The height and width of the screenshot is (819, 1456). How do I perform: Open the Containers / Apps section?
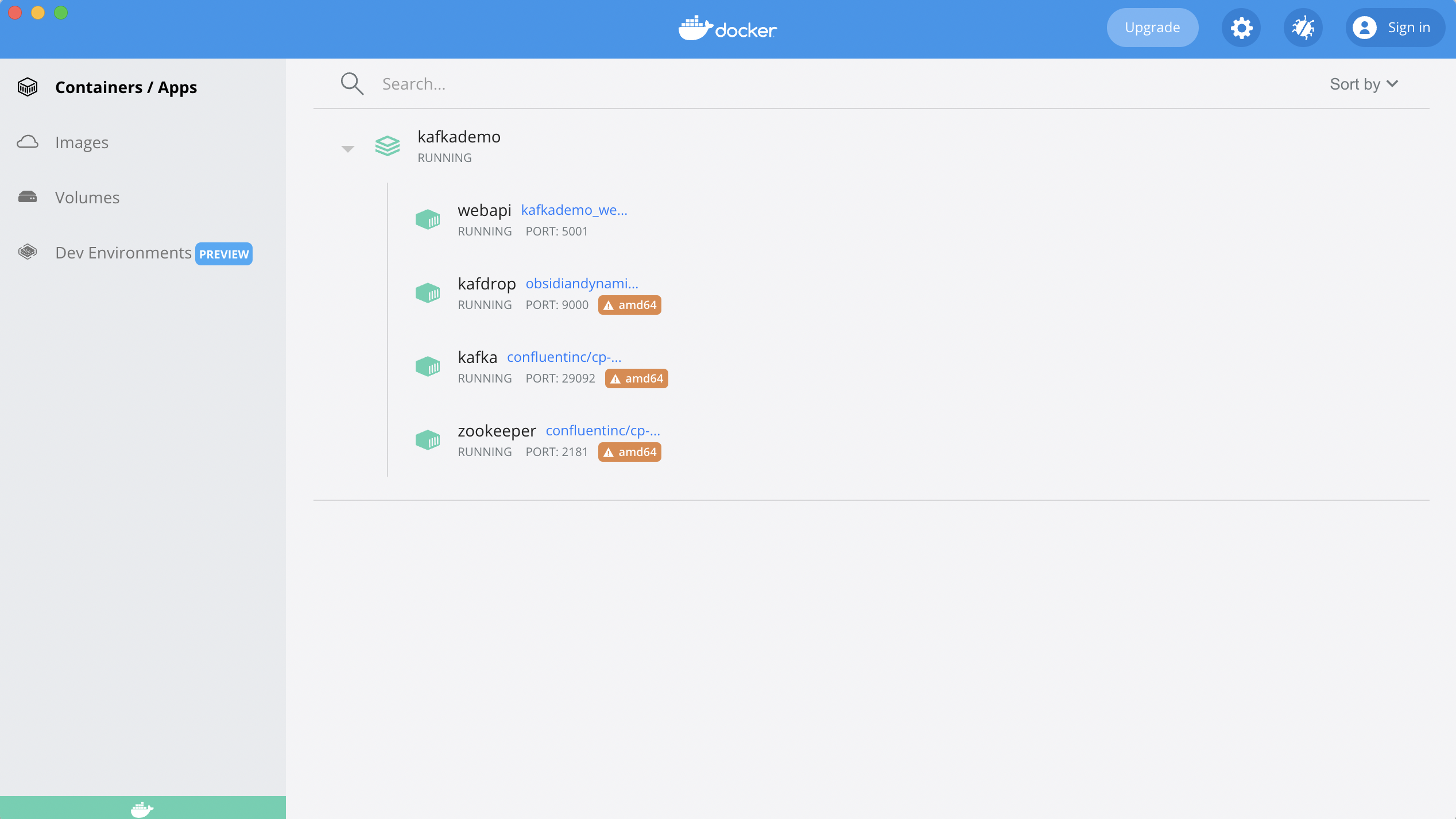click(x=126, y=87)
